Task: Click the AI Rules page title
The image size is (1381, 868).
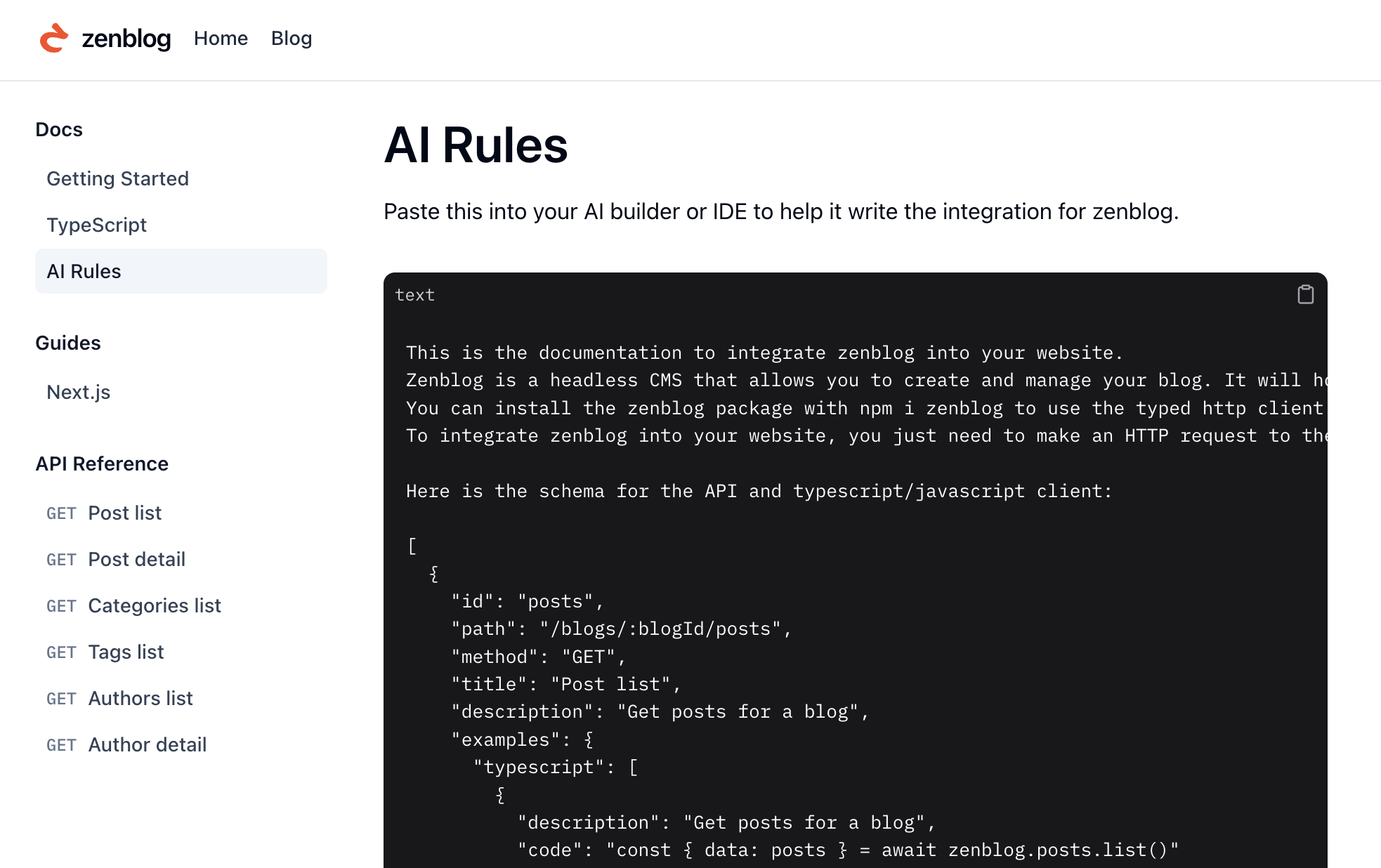Action: point(476,145)
